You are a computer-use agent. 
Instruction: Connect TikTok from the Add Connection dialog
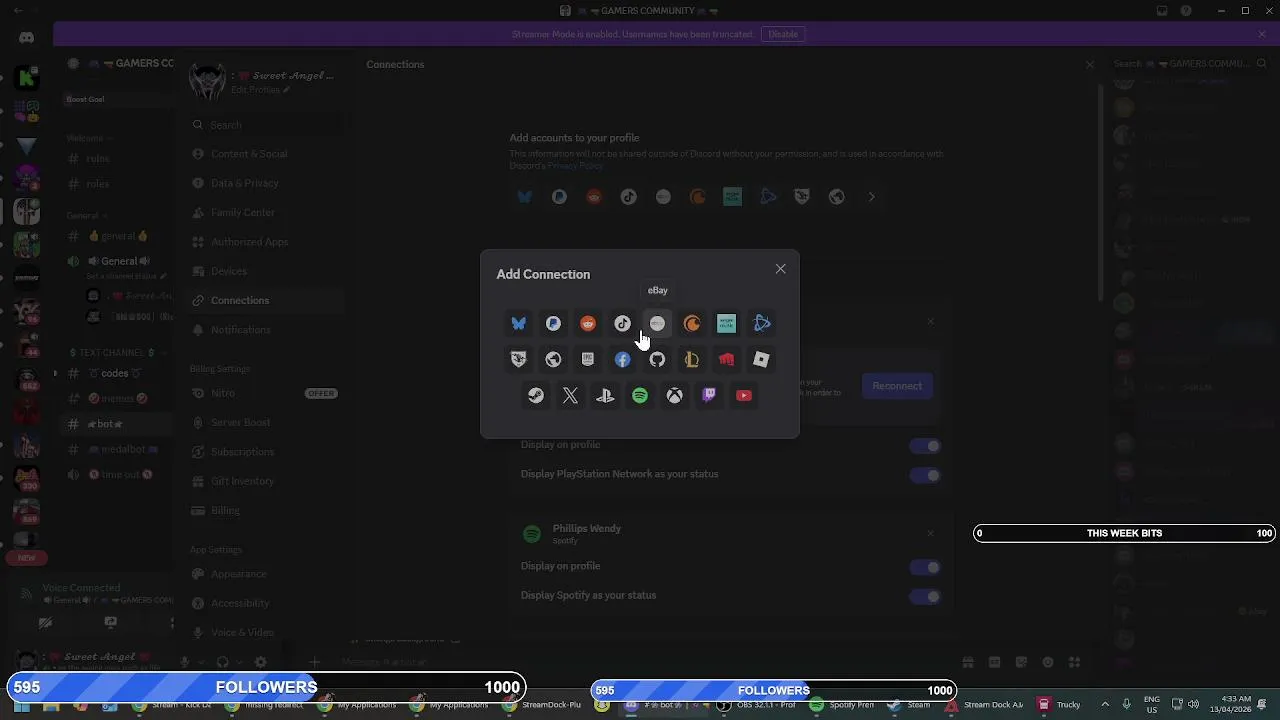click(622, 323)
